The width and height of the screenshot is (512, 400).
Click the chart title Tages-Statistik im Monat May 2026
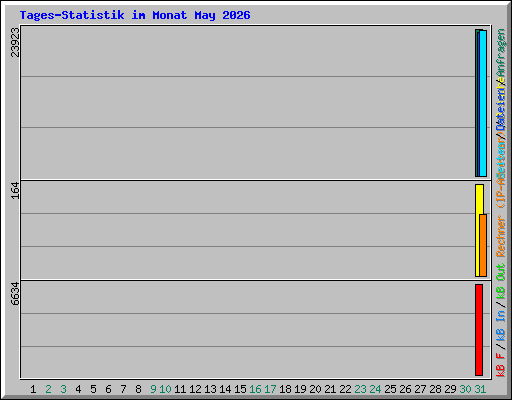coord(135,15)
